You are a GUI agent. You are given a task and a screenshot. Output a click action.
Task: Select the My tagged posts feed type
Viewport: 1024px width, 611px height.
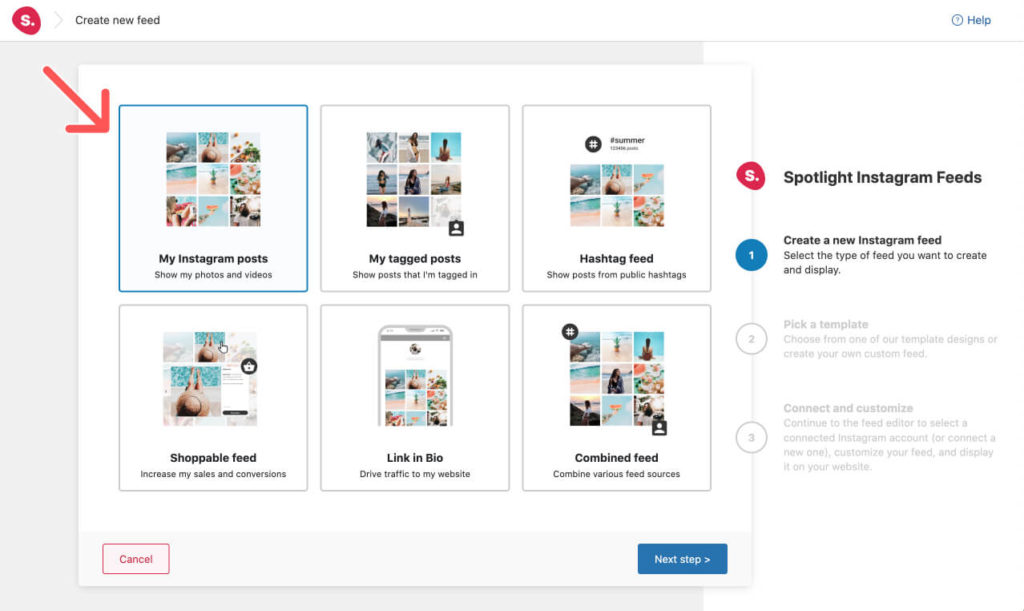tap(414, 196)
